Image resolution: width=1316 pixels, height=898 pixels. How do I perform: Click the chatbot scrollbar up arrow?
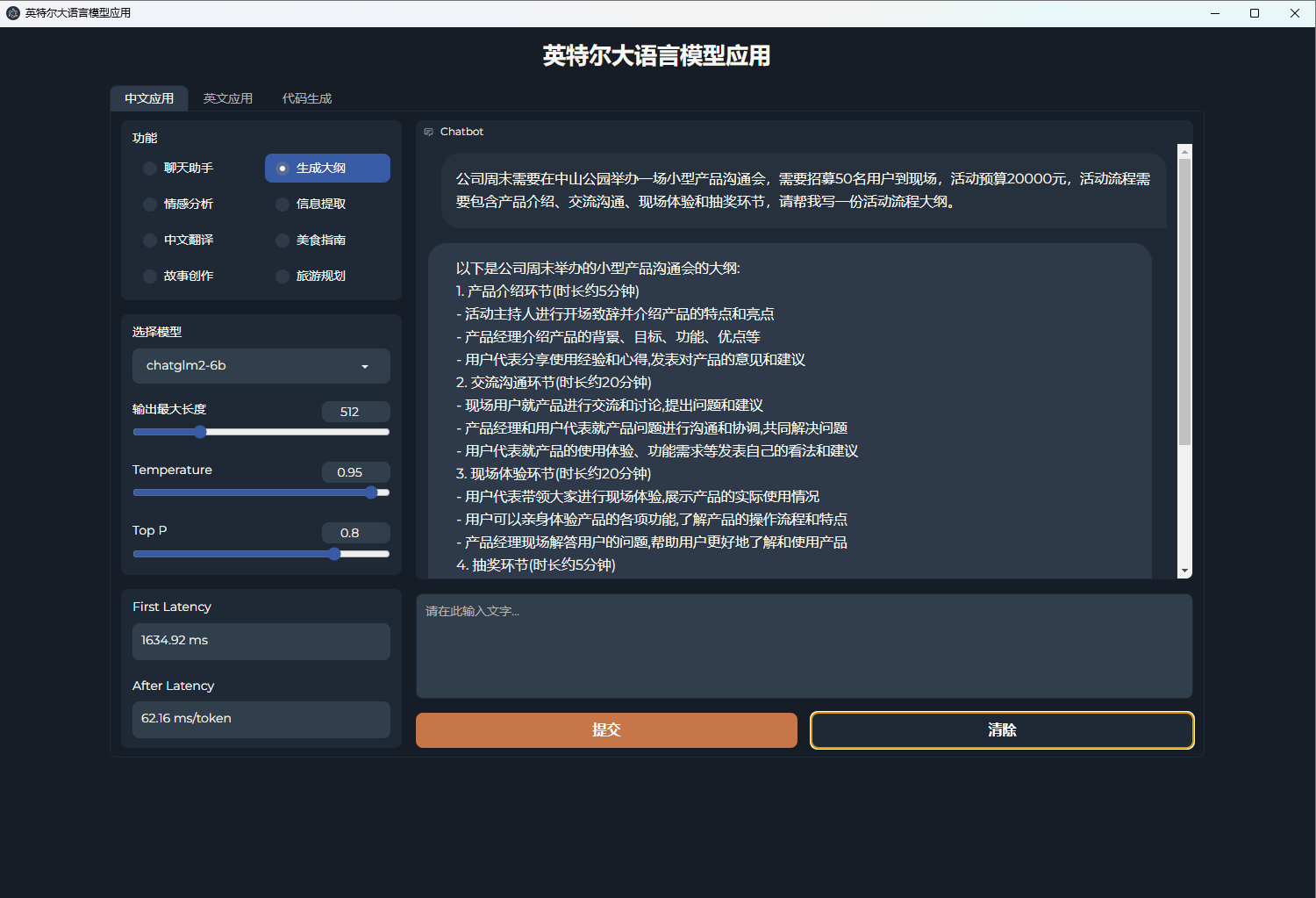tap(1185, 151)
